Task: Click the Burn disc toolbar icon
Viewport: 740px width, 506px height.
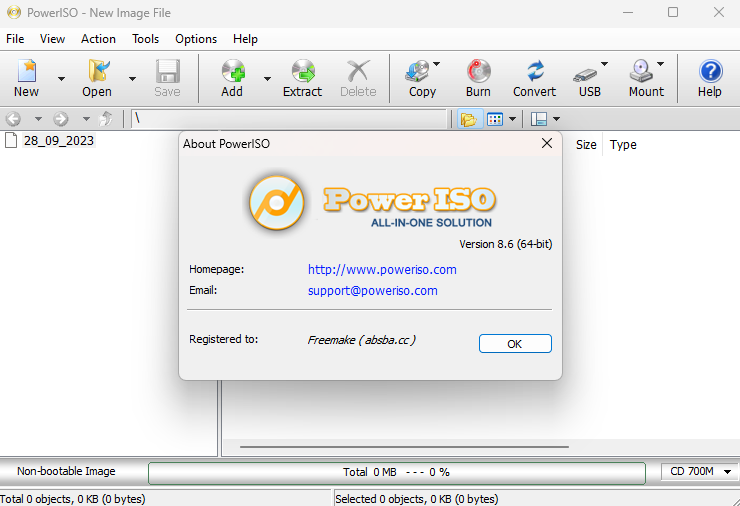Action: 479,71
